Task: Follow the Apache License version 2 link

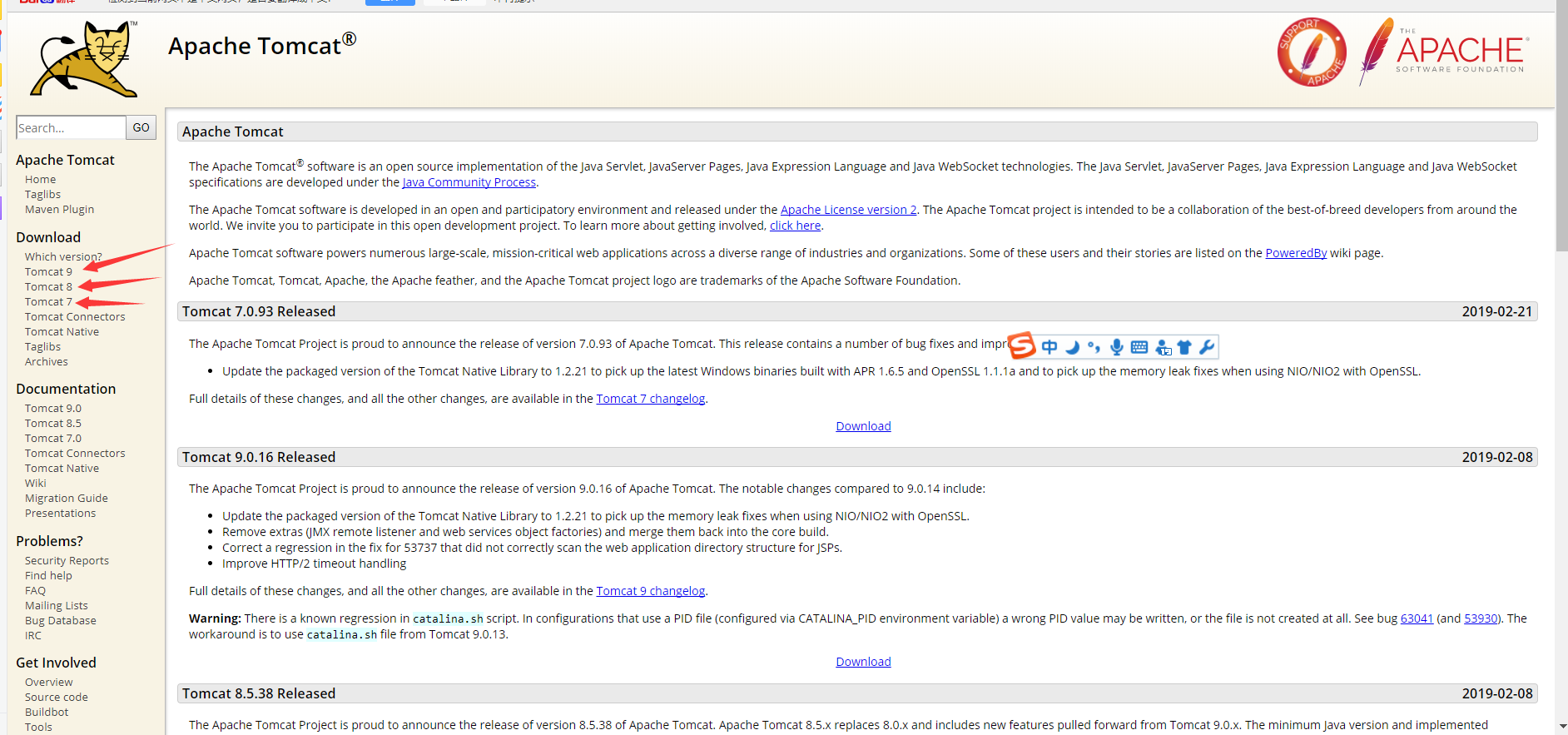Action: click(x=848, y=210)
